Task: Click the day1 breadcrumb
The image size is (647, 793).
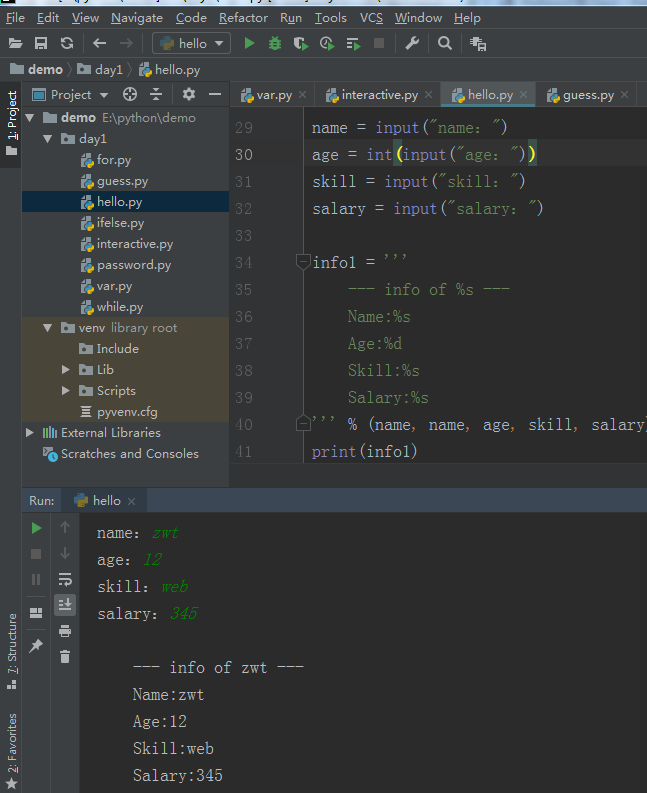Action: tap(100, 69)
